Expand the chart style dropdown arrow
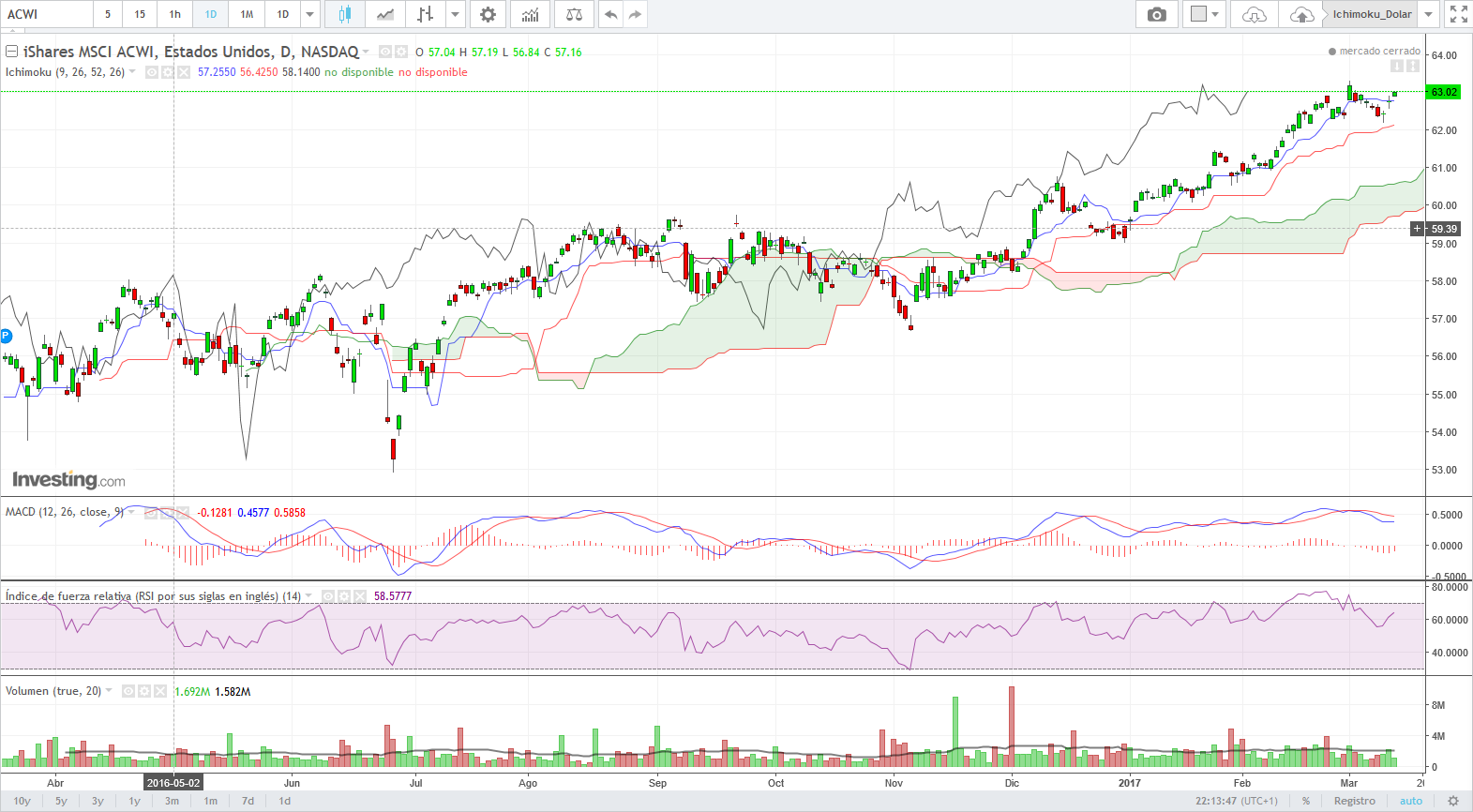 coord(455,14)
